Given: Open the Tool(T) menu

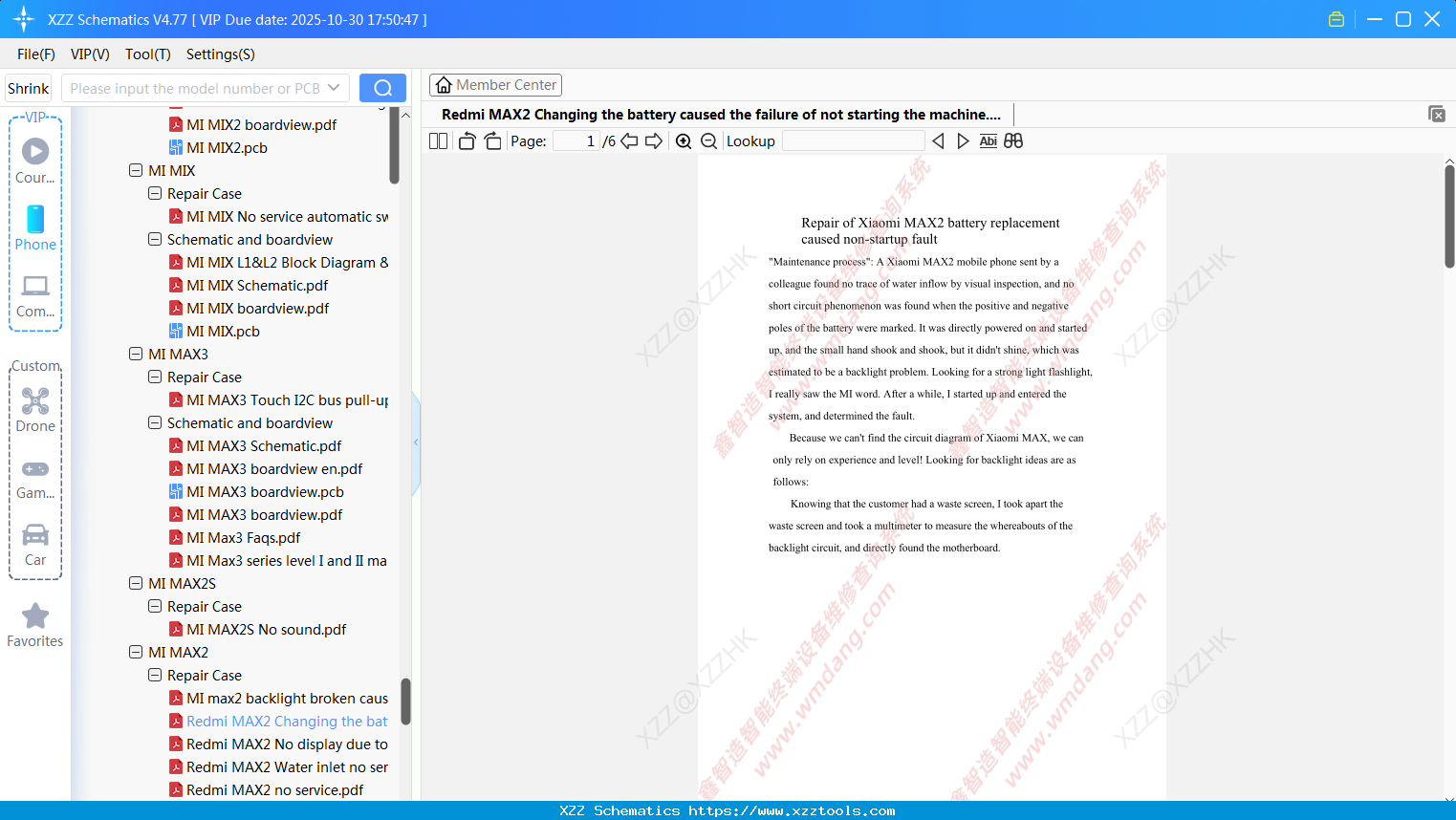Looking at the screenshot, I should coord(148,54).
